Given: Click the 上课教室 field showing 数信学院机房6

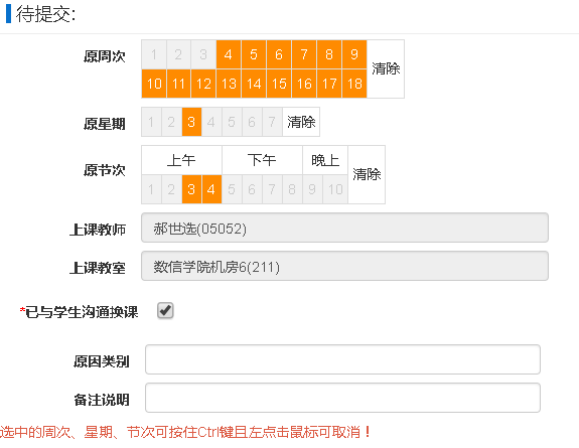Looking at the screenshot, I should [345, 266].
